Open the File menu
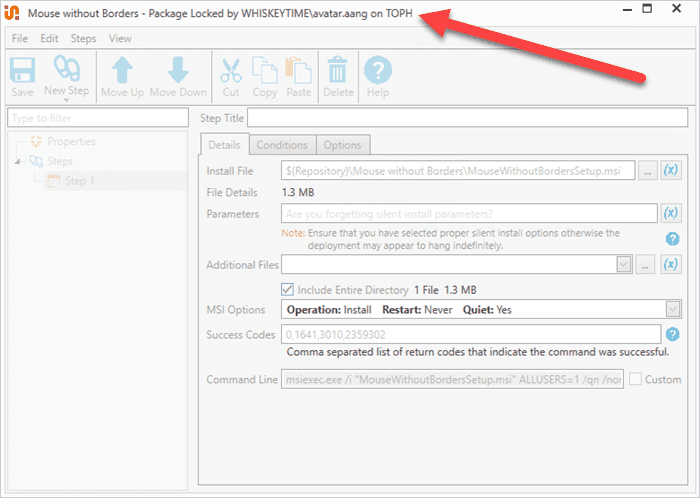 tap(20, 38)
